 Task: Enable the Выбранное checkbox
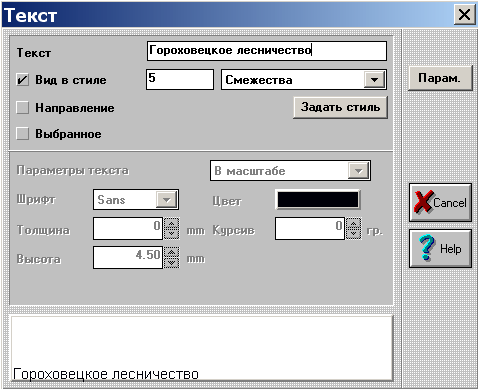pos(23,134)
